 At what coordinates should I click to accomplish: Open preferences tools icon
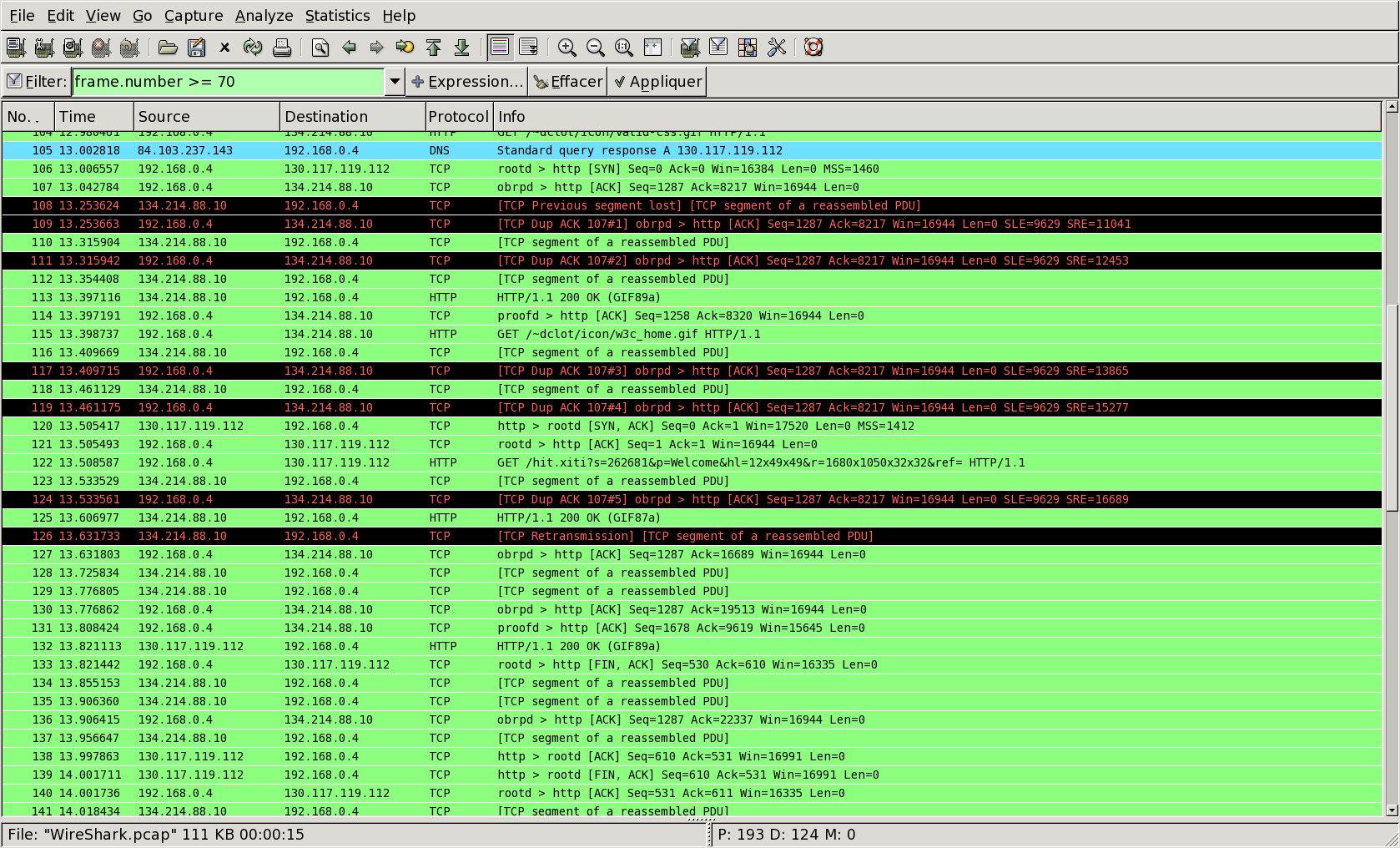[777, 48]
